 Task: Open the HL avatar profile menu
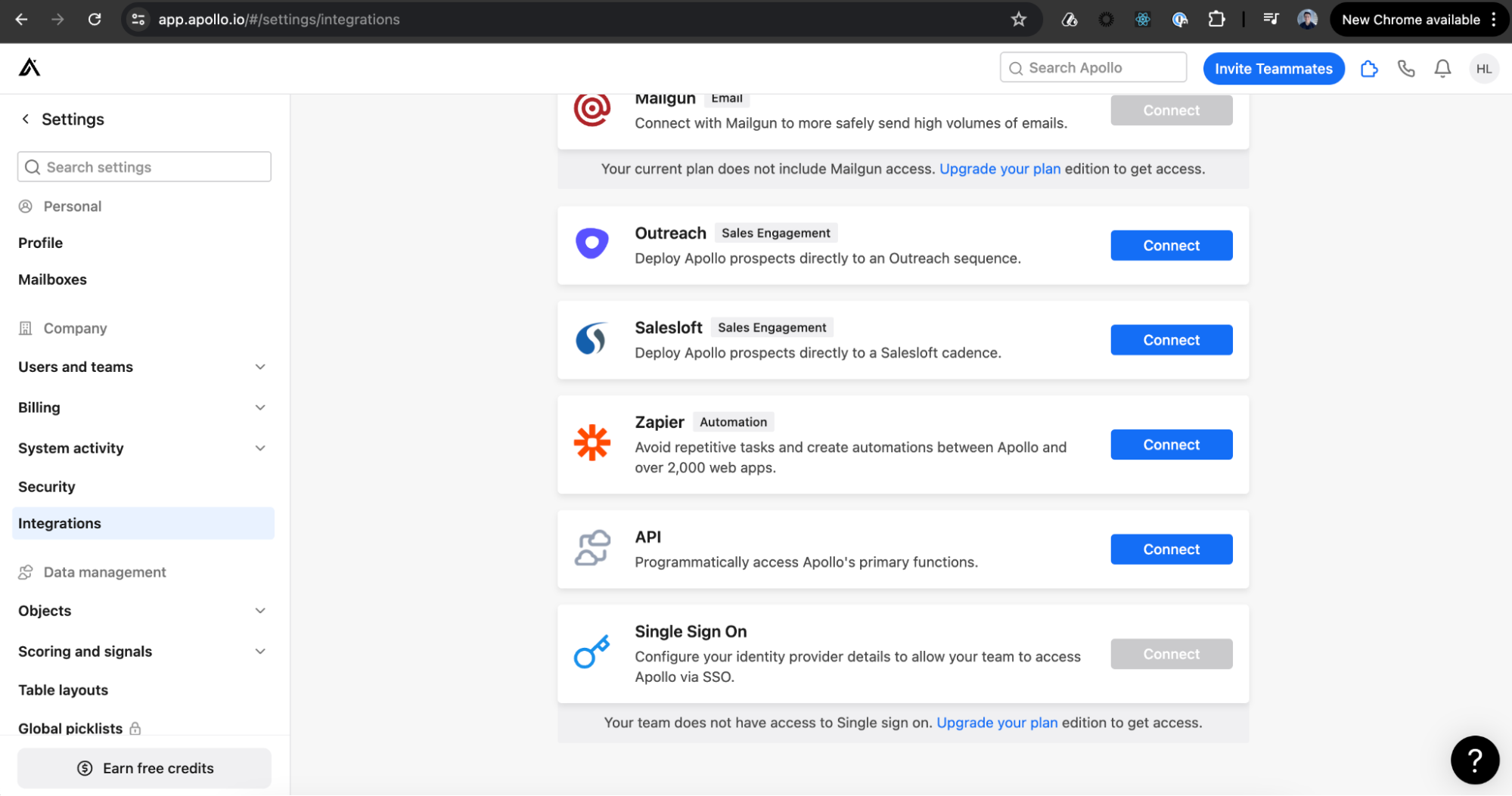click(1484, 68)
